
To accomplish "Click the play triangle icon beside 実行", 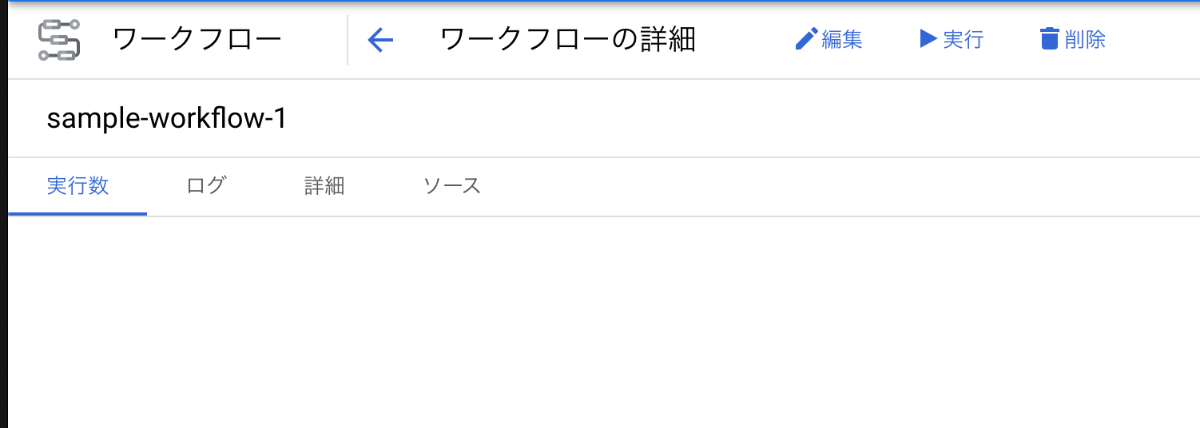I will [x=928, y=39].
